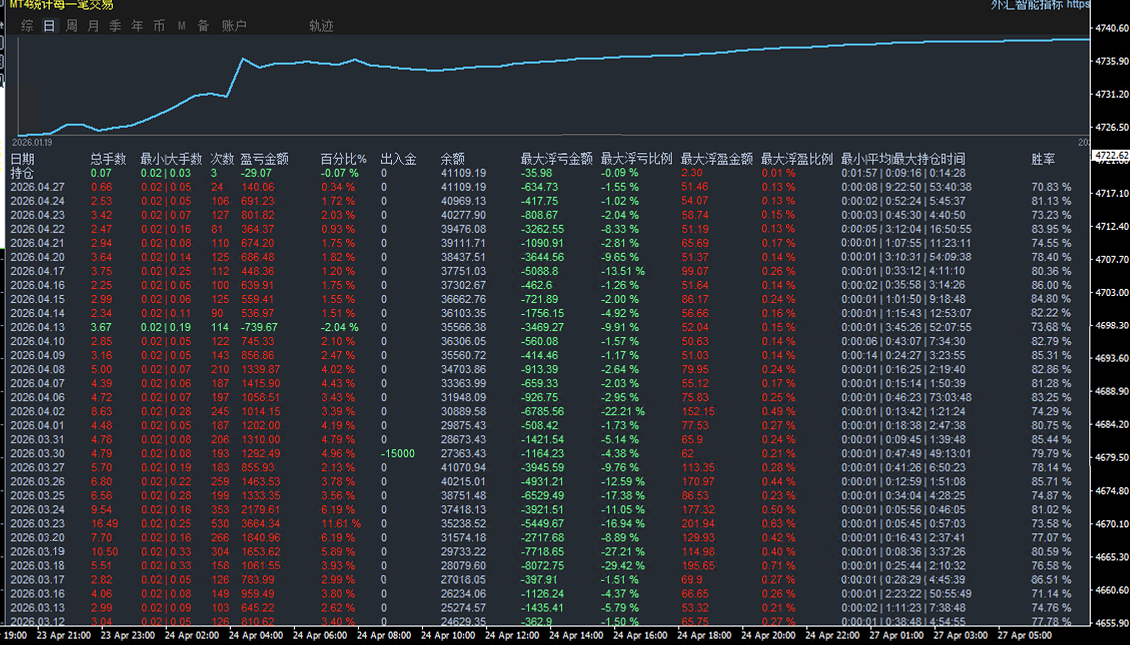This screenshot has height=645, width=1130.
Task: Click the 24 Apr 12:00 time axis label
Action: tap(512, 636)
